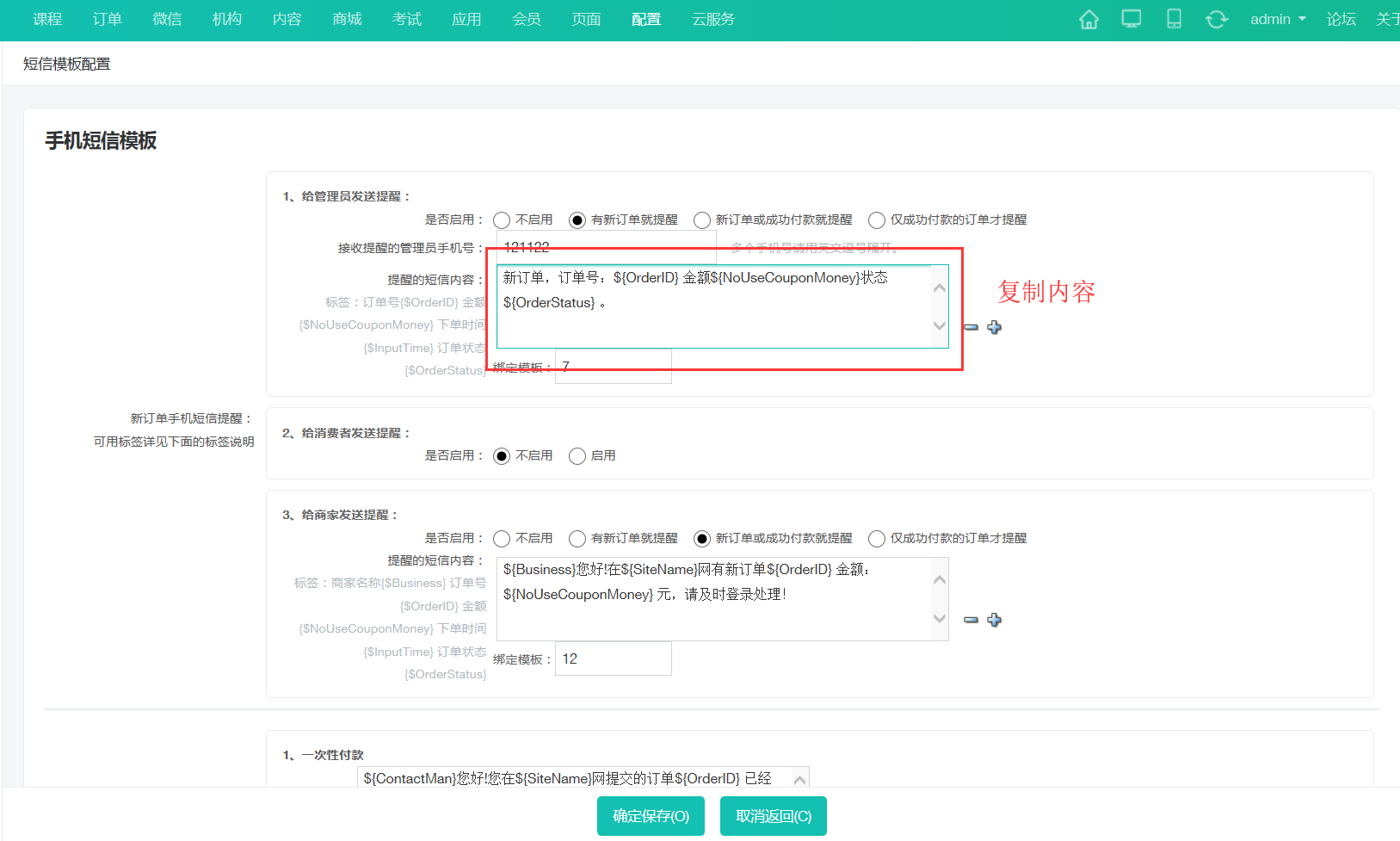Click scroll-down chevron on admin SMS textarea
The height and width of the screenshot is (841, 1400).
(x=939, y=326)
